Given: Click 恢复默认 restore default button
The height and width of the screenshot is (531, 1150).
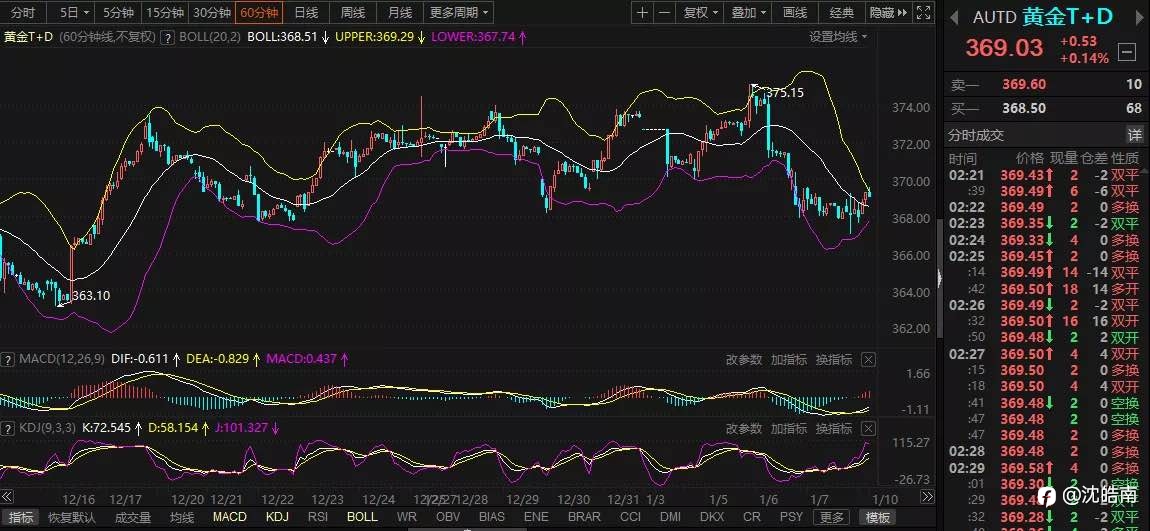Looking at the screenshot, I should pos(72,517).
